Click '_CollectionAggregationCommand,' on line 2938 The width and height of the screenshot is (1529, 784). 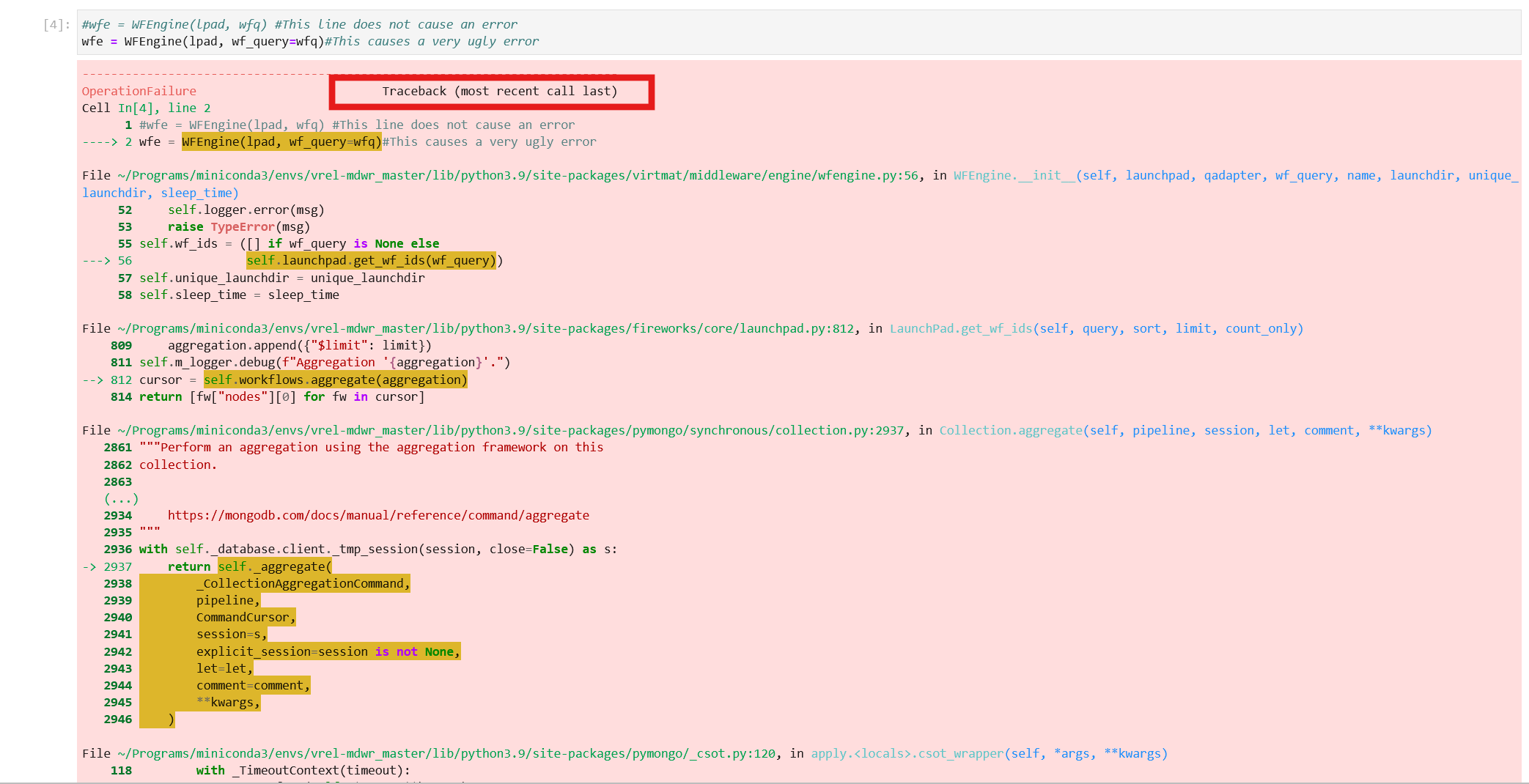pos(303,583)
